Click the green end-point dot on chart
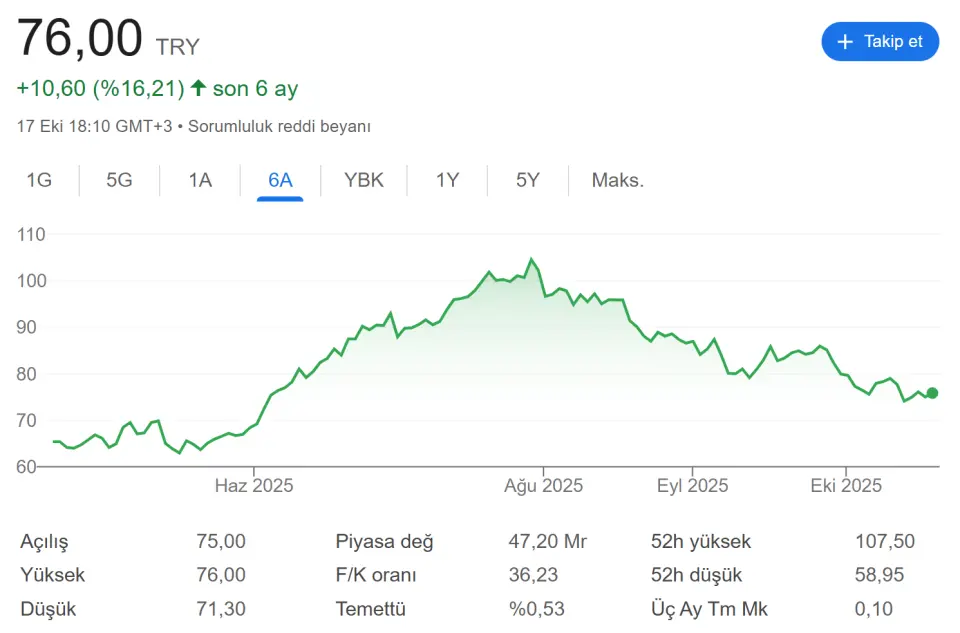This screenshot has height=633, width=960. pos(932,393)
